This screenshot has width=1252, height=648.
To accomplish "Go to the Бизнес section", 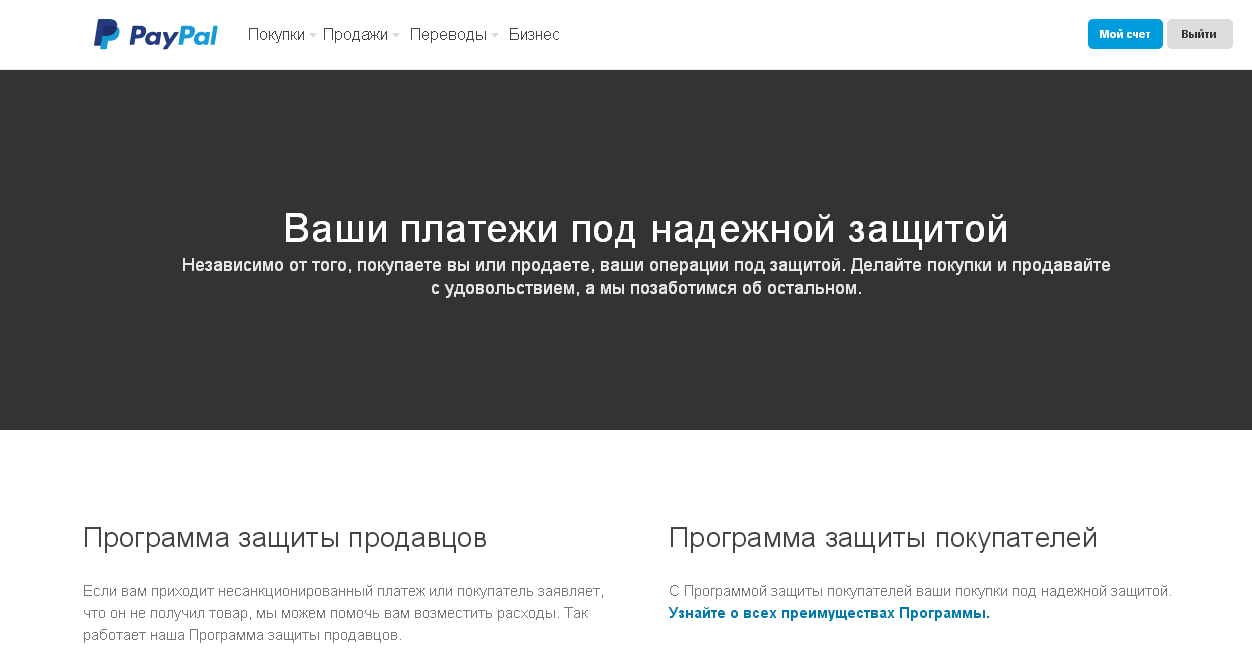I will click(534, 35).
